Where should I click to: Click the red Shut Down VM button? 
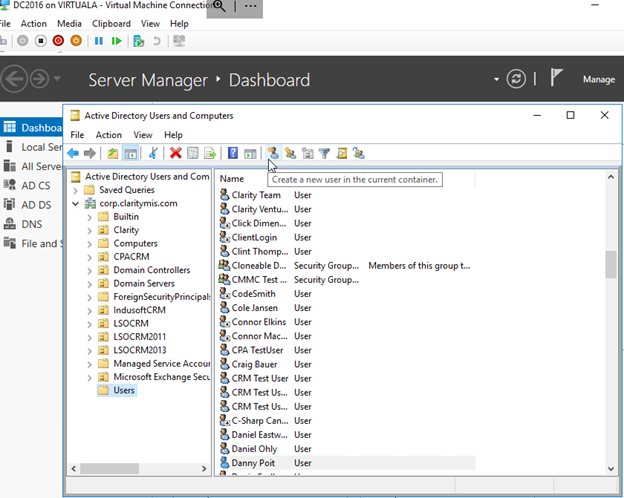click(58, 41)
